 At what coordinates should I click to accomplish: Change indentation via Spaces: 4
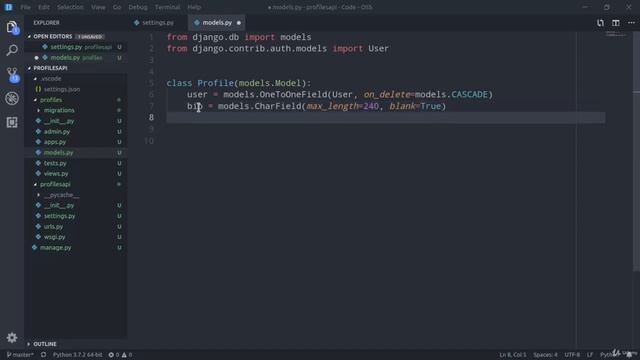[545, 355]
